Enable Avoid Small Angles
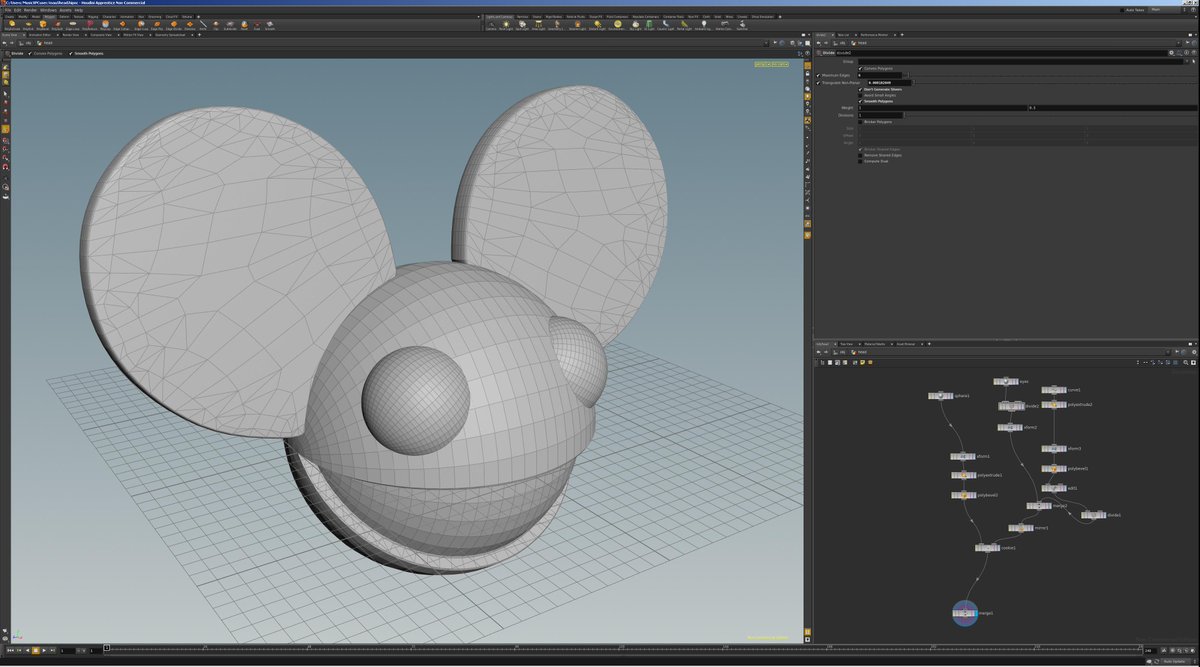Image resolution: width=1200 pixels, height=667 pixels. [x=860, y=95]
